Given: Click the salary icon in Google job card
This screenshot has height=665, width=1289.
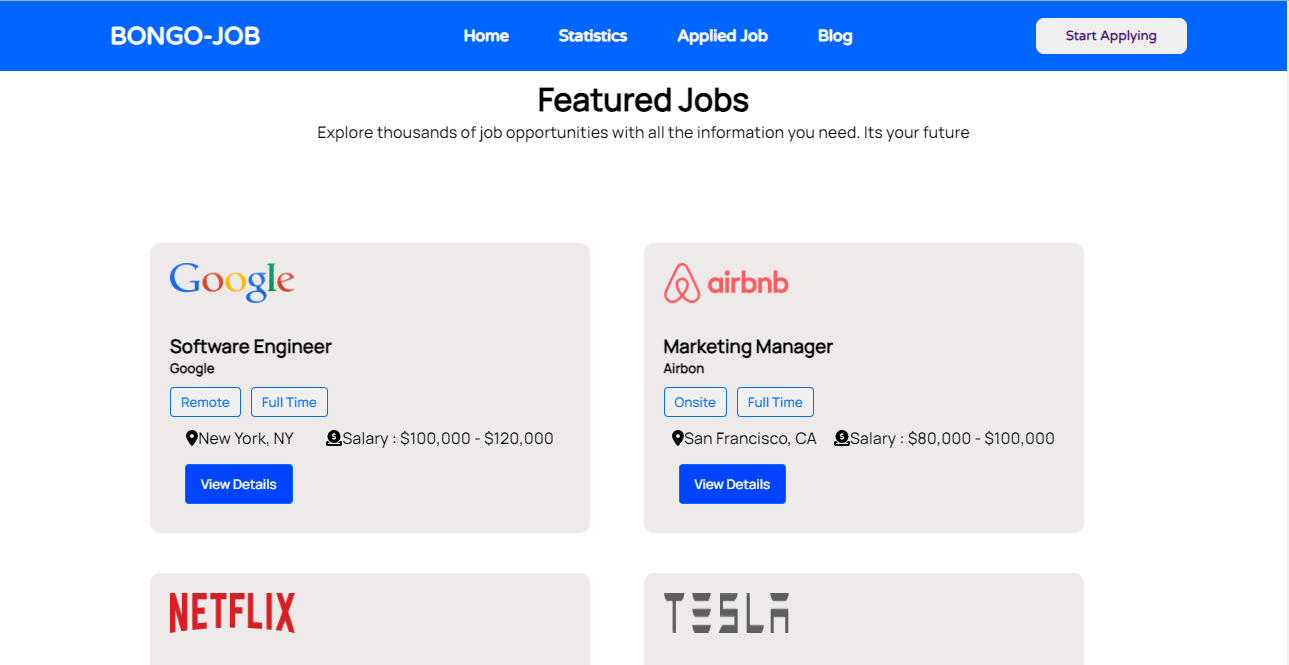Looking at the screenshot, I should coord(334,438).
